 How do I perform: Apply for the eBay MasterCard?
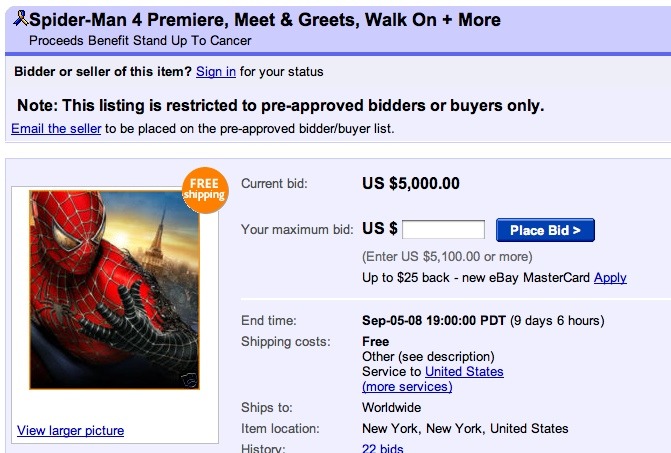click(x=610, y=278)
